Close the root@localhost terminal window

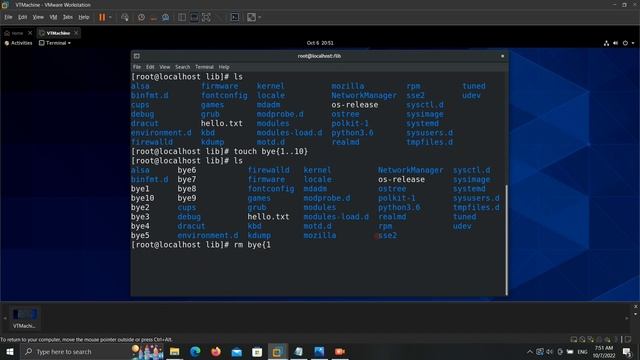[502, 56]
